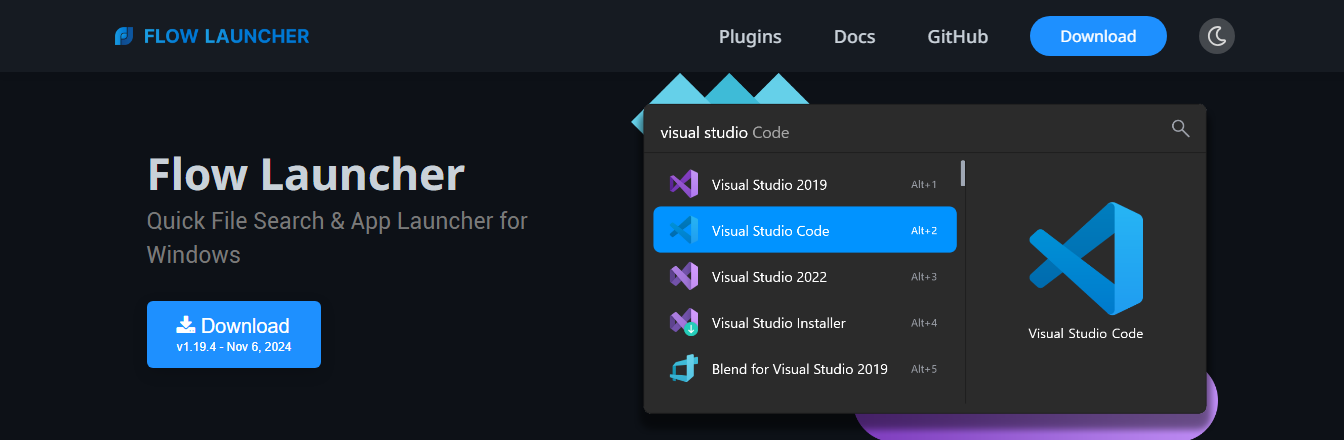Click the Blend for Visual Studio 2019 icon
Viewport: 1344px width, 440px height.
coord(683,368)
